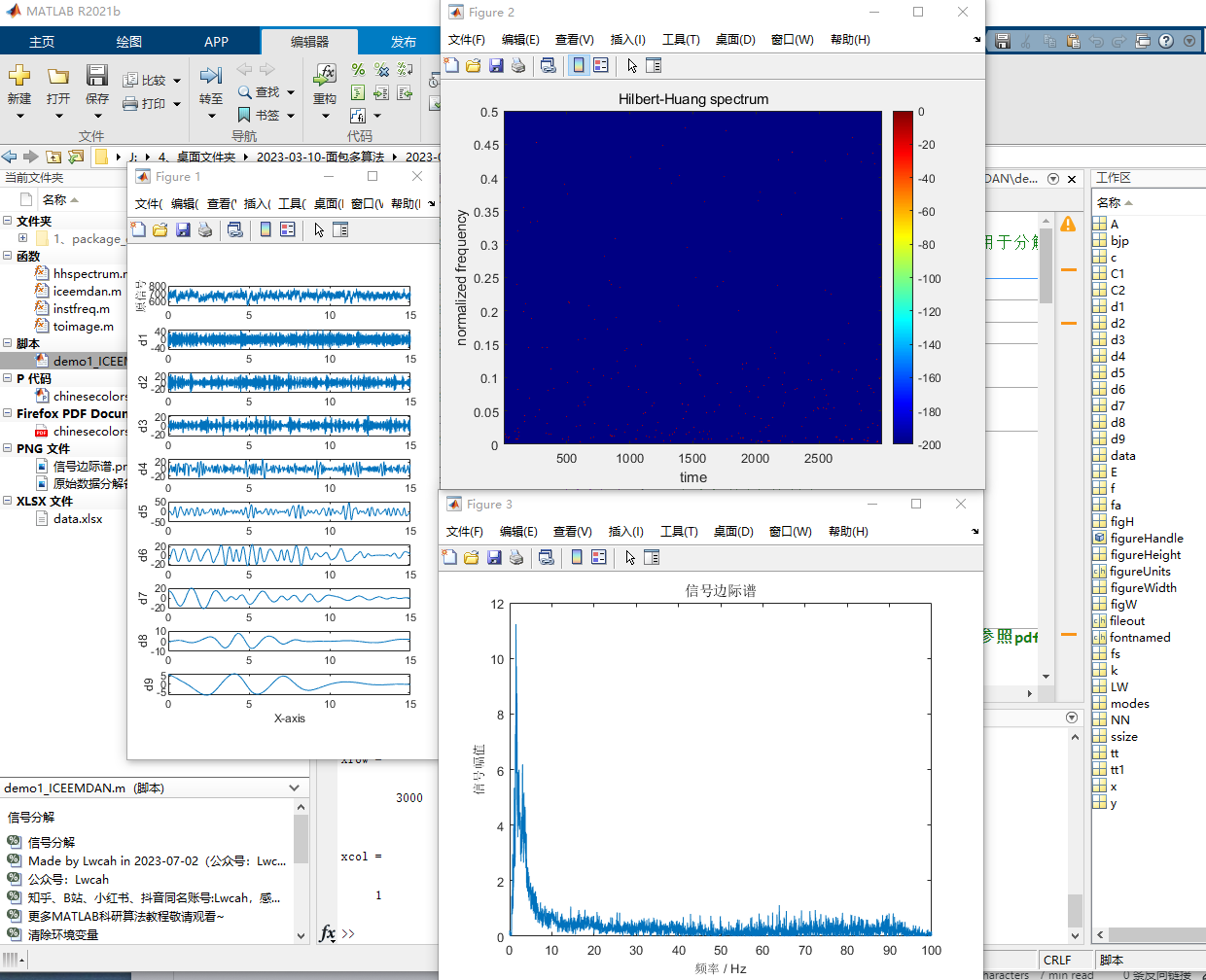The height and width of the screenshot is (980, 1206).
Task: Expand the 1、package_ folder in file browser
Action: (21, 237)
